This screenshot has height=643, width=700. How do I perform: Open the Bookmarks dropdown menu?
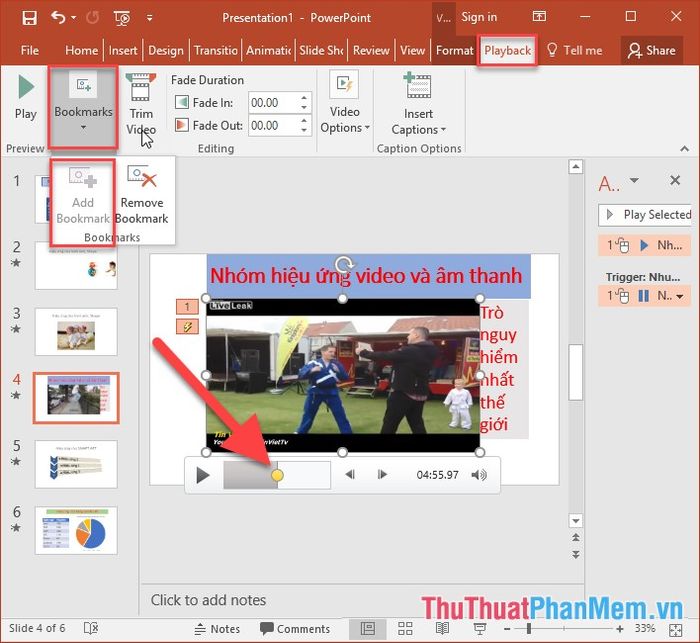(x=83, y=107)
